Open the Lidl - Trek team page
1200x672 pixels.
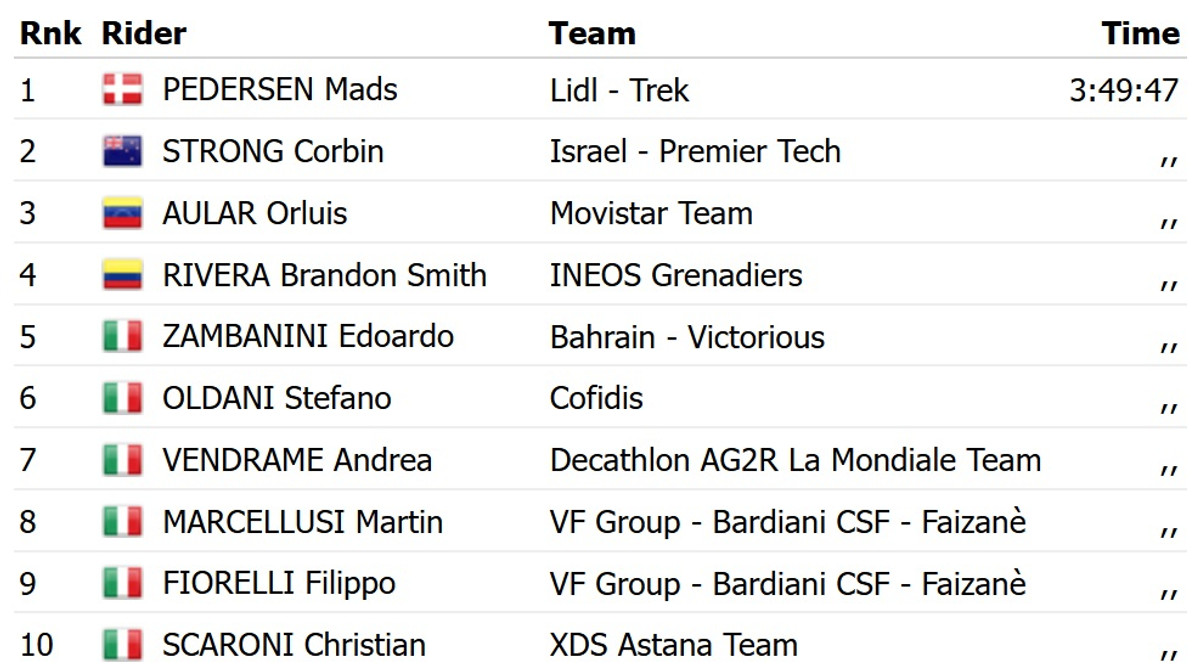click(619, 90)
